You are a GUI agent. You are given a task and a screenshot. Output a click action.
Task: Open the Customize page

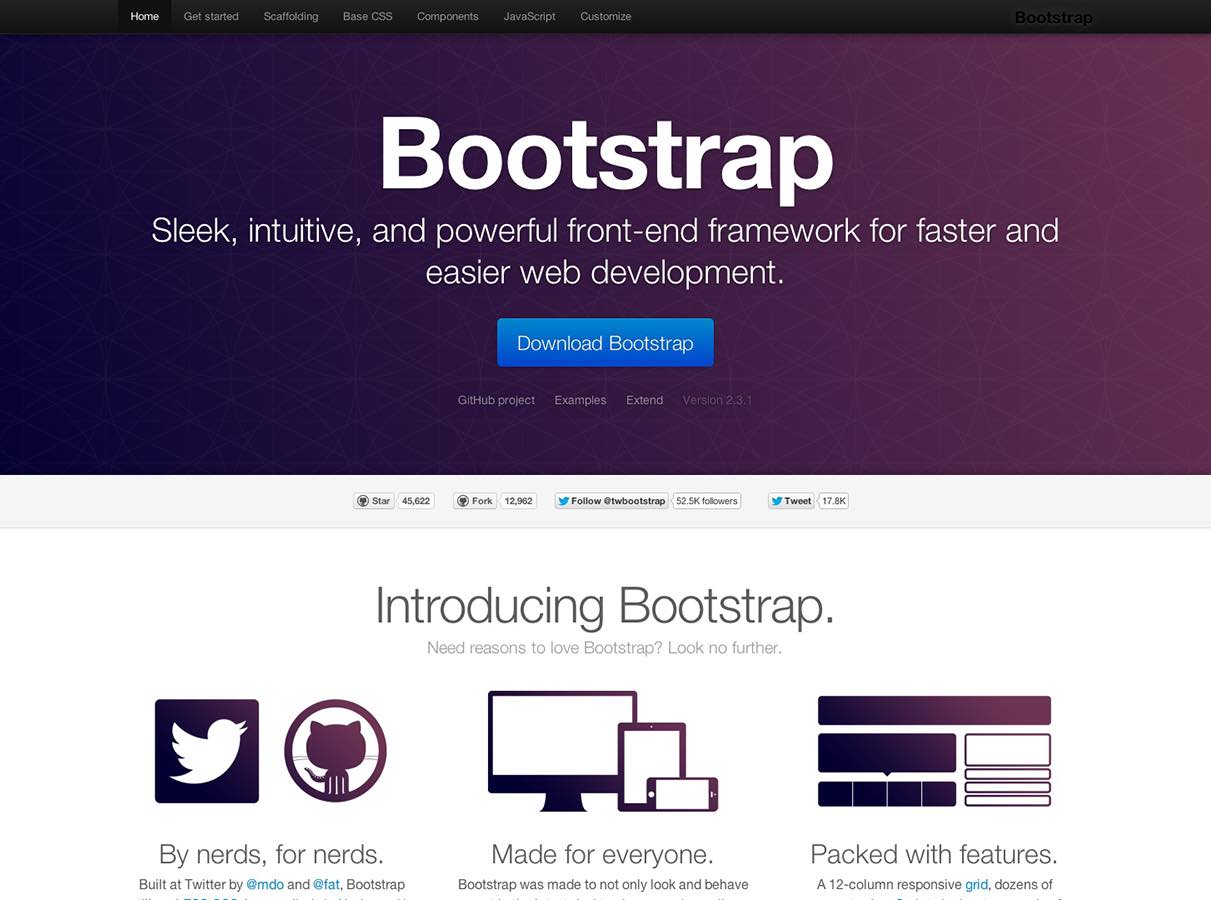605,16
